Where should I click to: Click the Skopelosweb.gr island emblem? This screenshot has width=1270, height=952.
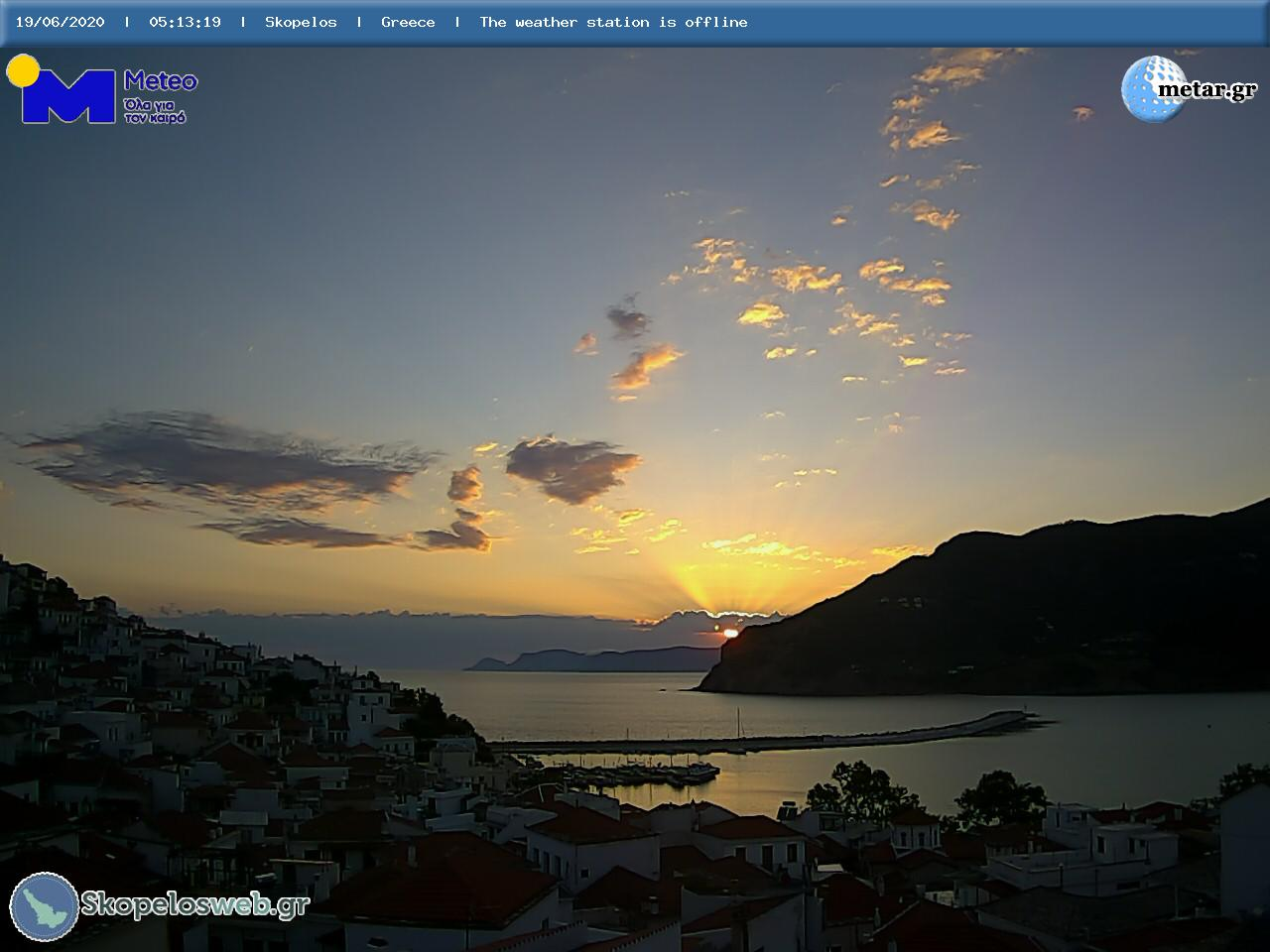pyautogui.click(x=45, y=906)
